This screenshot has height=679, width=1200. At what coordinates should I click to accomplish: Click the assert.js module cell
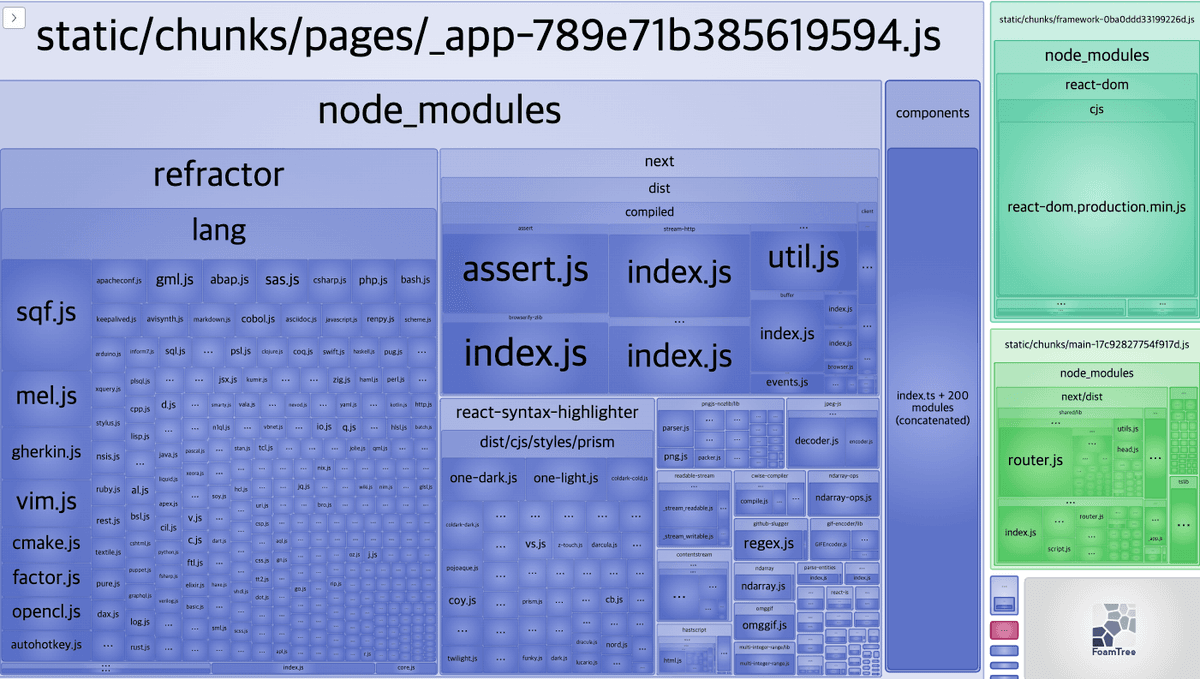(x=525, y=270)
